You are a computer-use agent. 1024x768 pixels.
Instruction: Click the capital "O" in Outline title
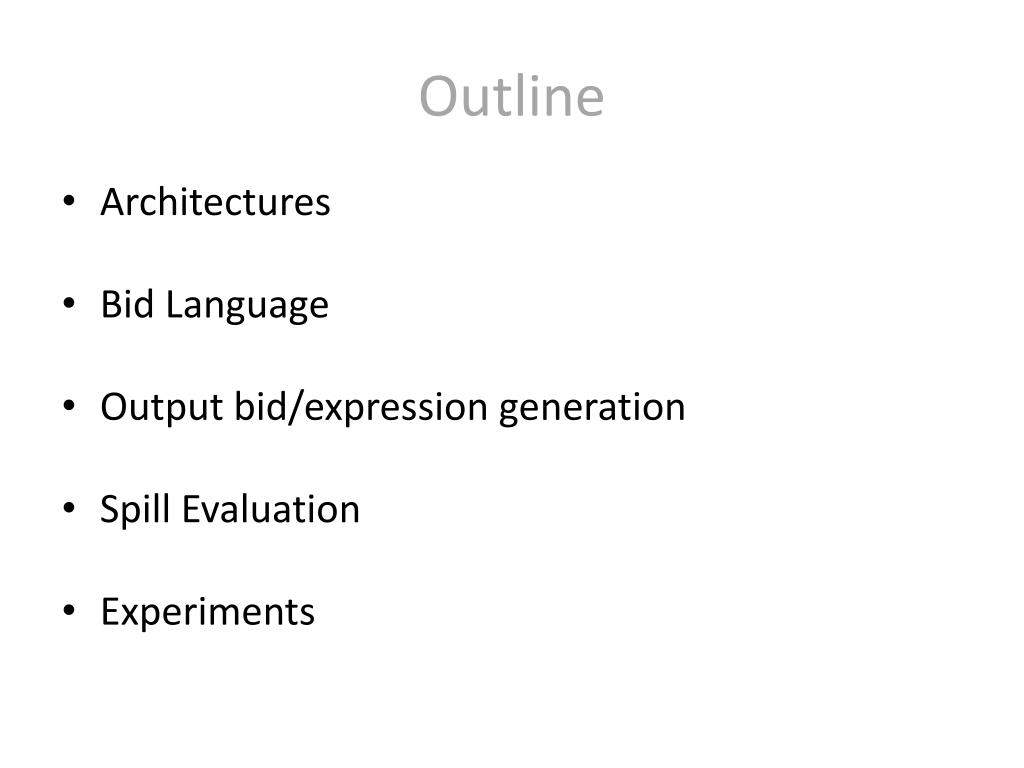click(x=439, y=97)
